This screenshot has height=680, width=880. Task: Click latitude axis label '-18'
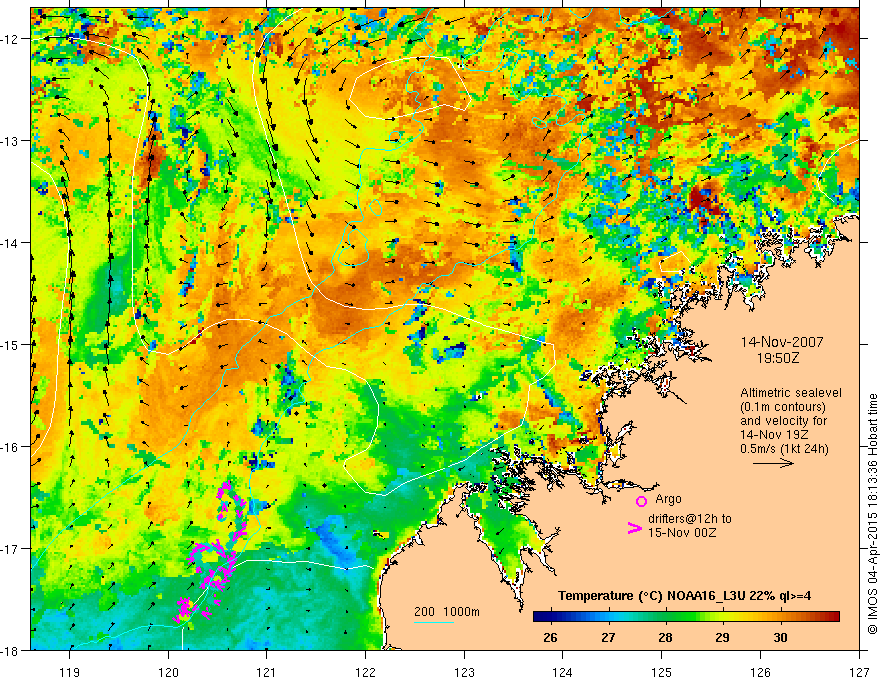11,650
